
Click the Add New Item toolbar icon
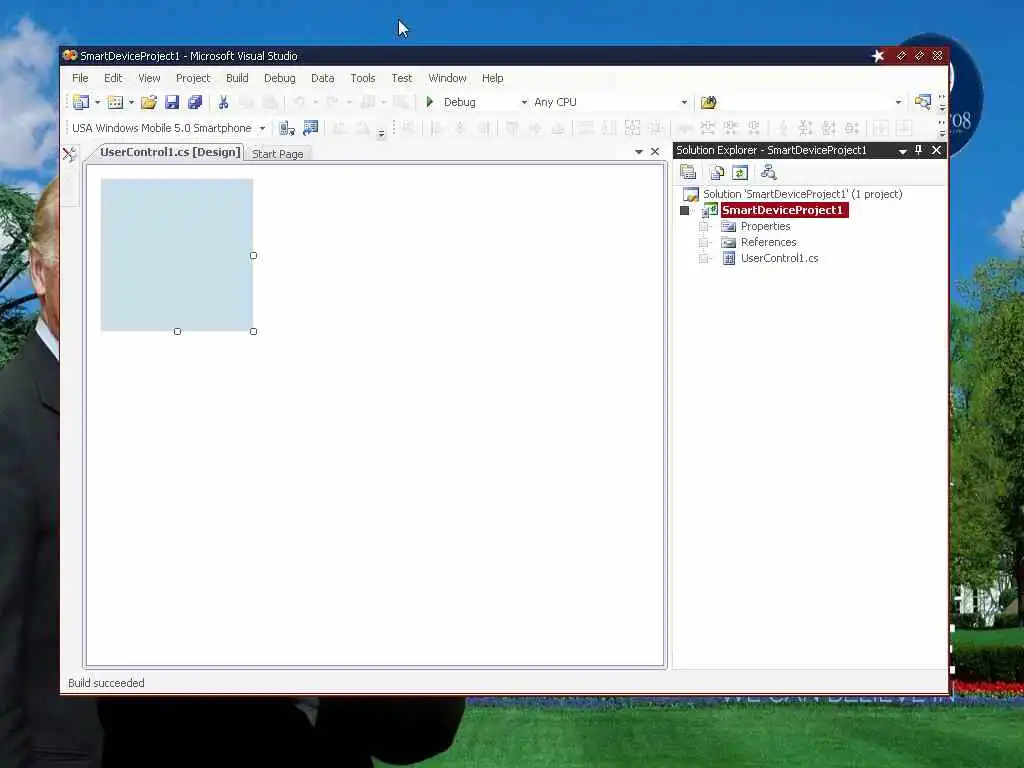(116, 102)
